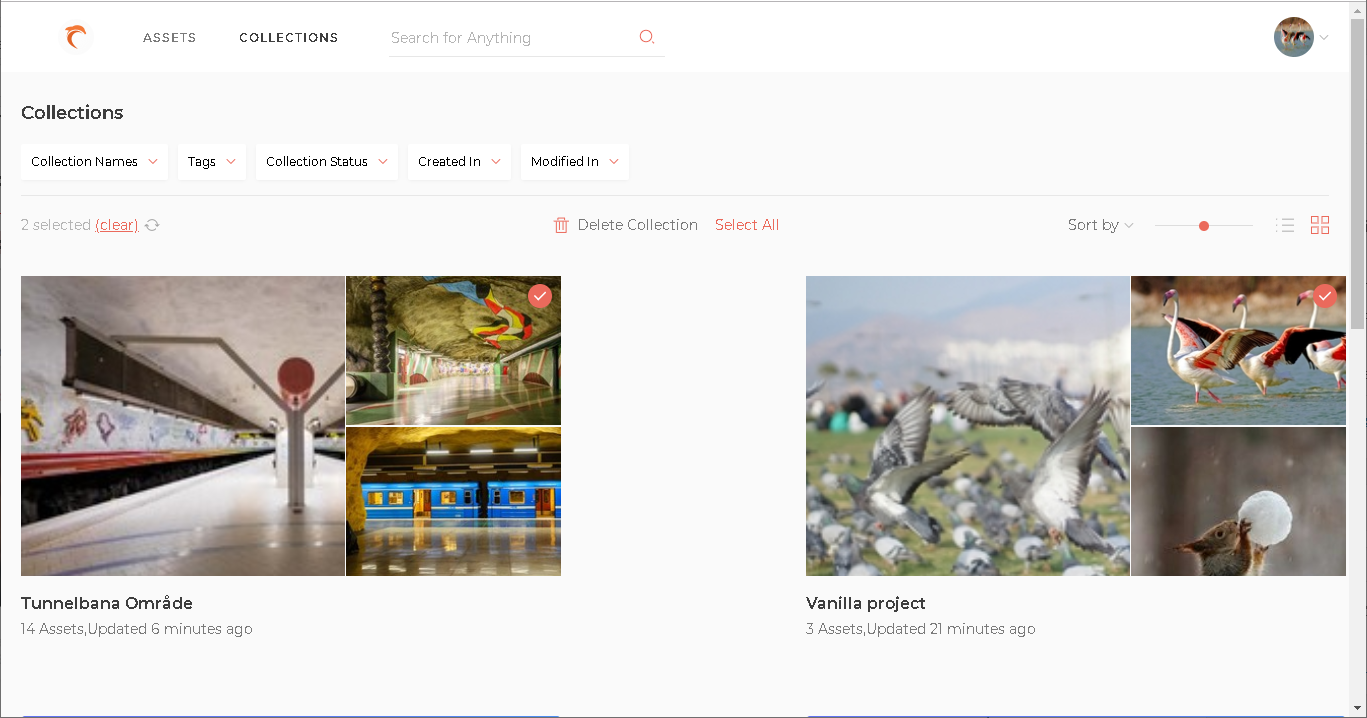Go to the Collections tab
The height and width of the screenshot is (718, 1367).
(x=289, y=38)
